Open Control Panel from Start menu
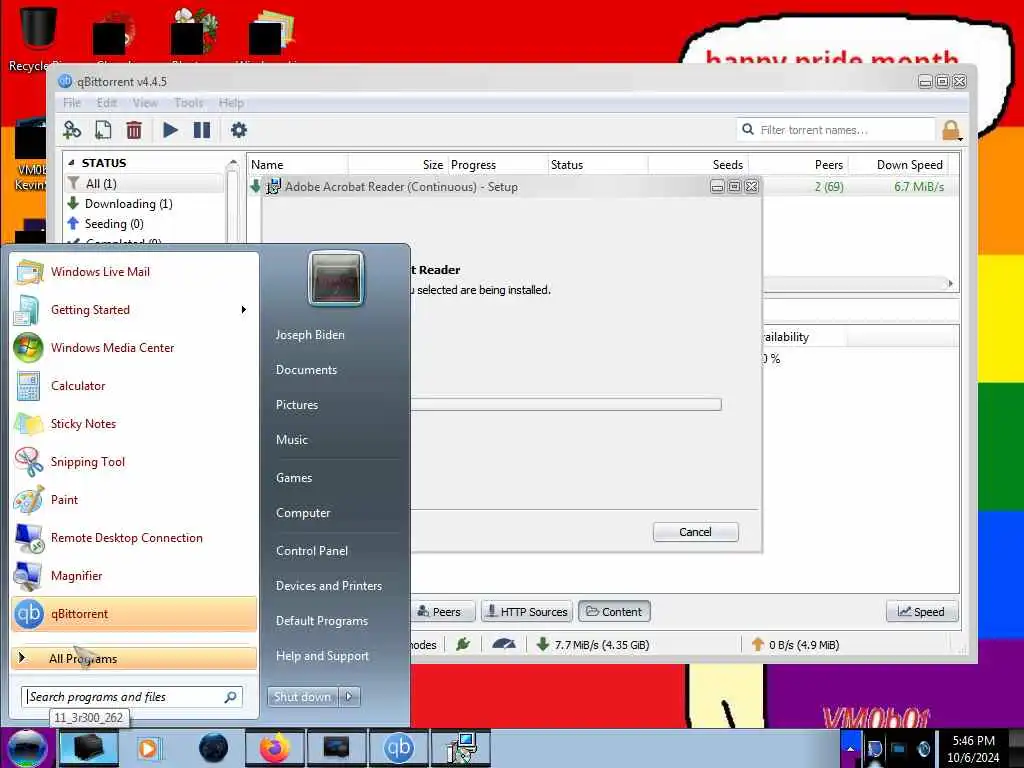This screenshot has height=768, width=1024. 312,551
